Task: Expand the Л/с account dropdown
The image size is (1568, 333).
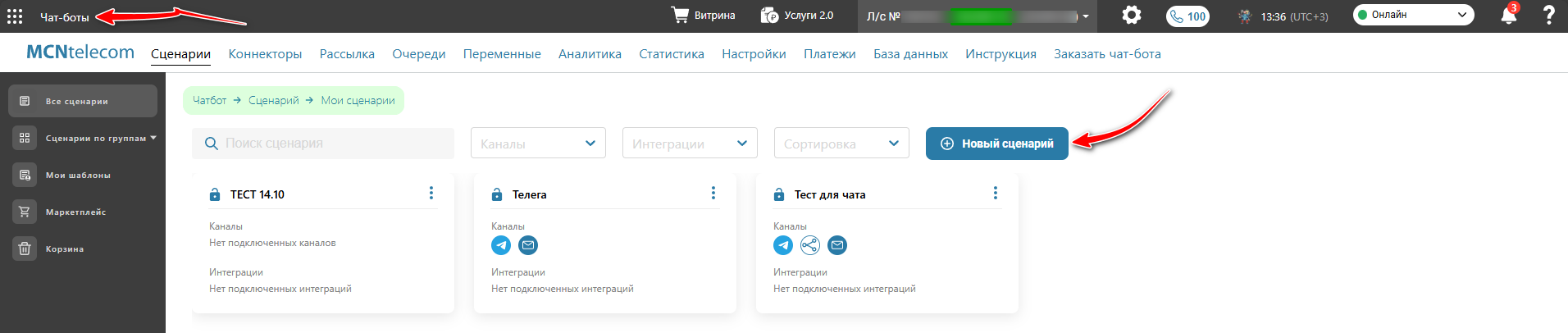Action: [x=1085, y=16]
